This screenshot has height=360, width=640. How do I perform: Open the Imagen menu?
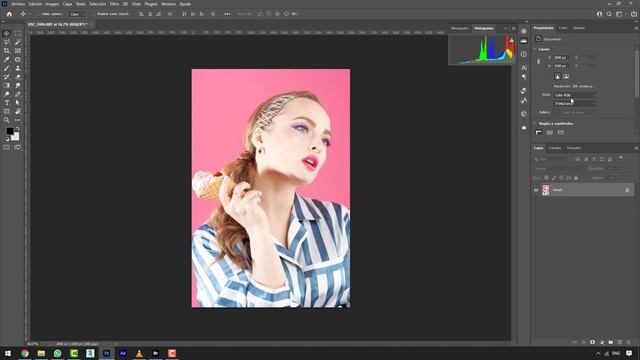tap(52, 4)
